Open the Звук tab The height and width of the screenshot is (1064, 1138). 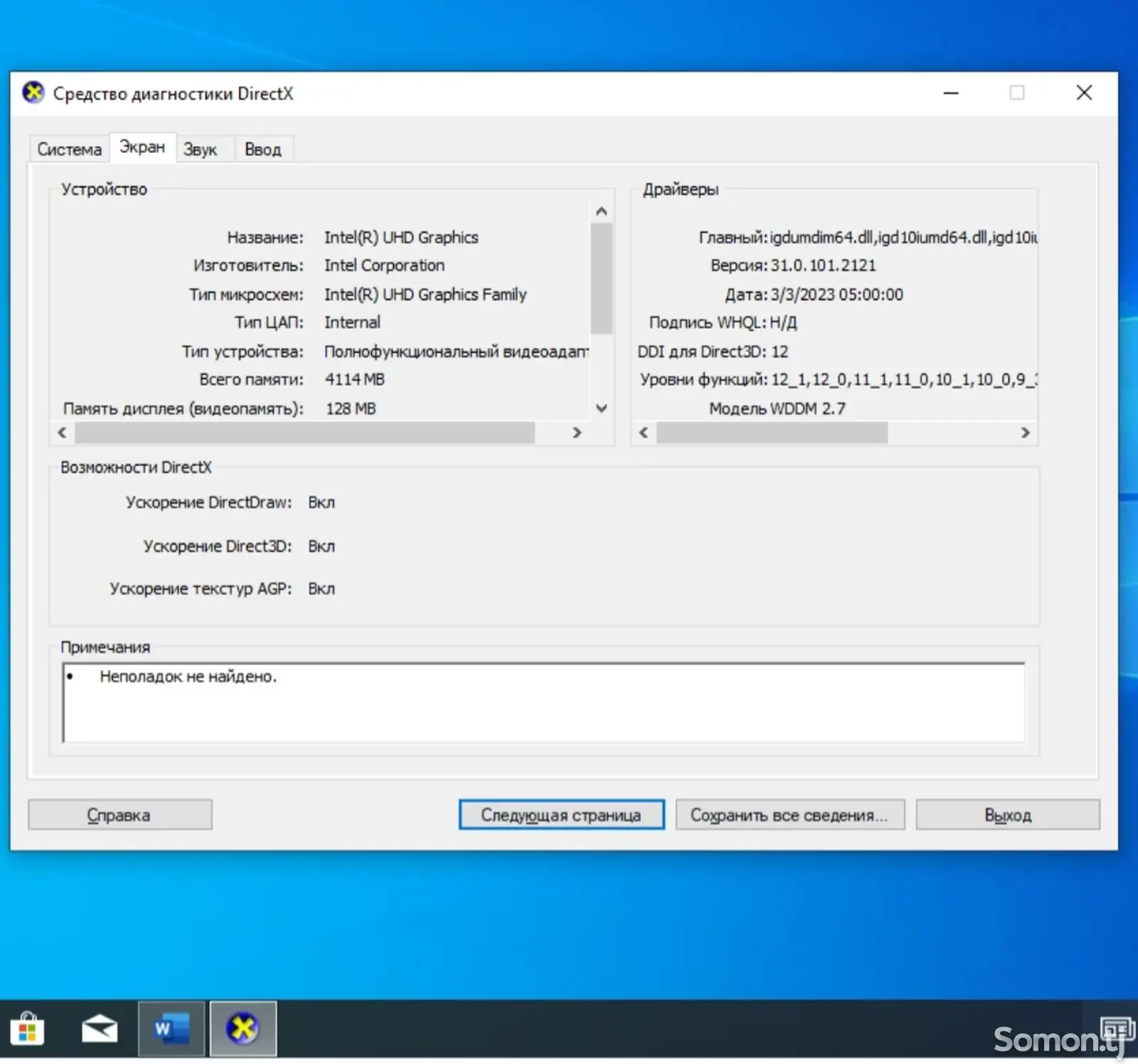[201, 149]
